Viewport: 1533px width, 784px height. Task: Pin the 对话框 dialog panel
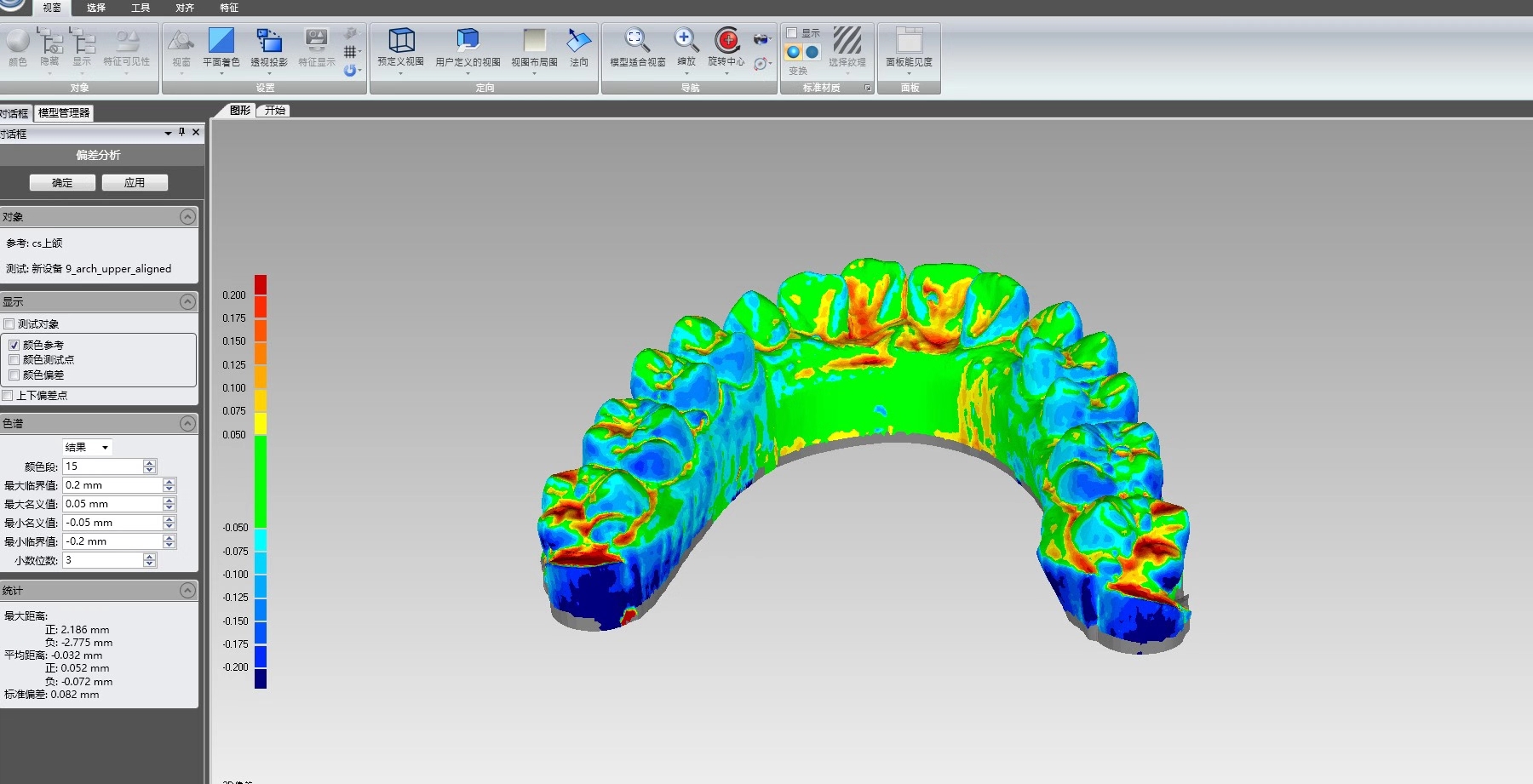(181, 133)
